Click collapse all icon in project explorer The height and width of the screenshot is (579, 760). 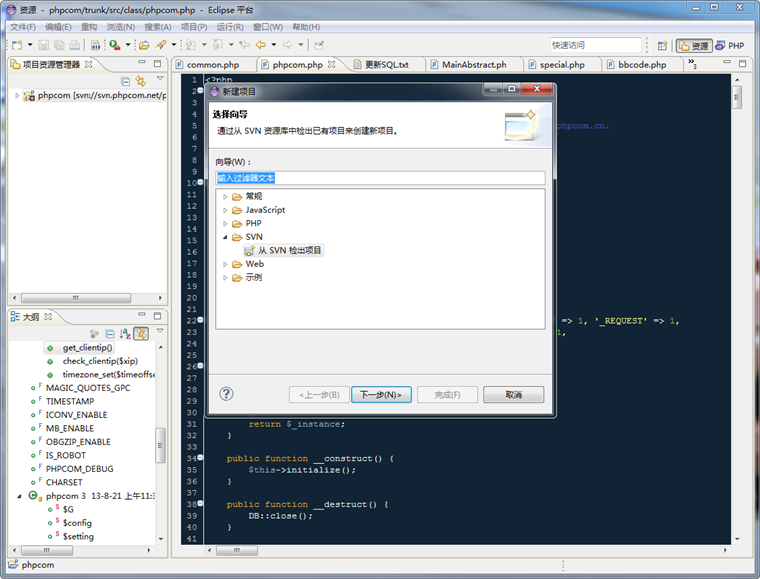tap(126, 81)
